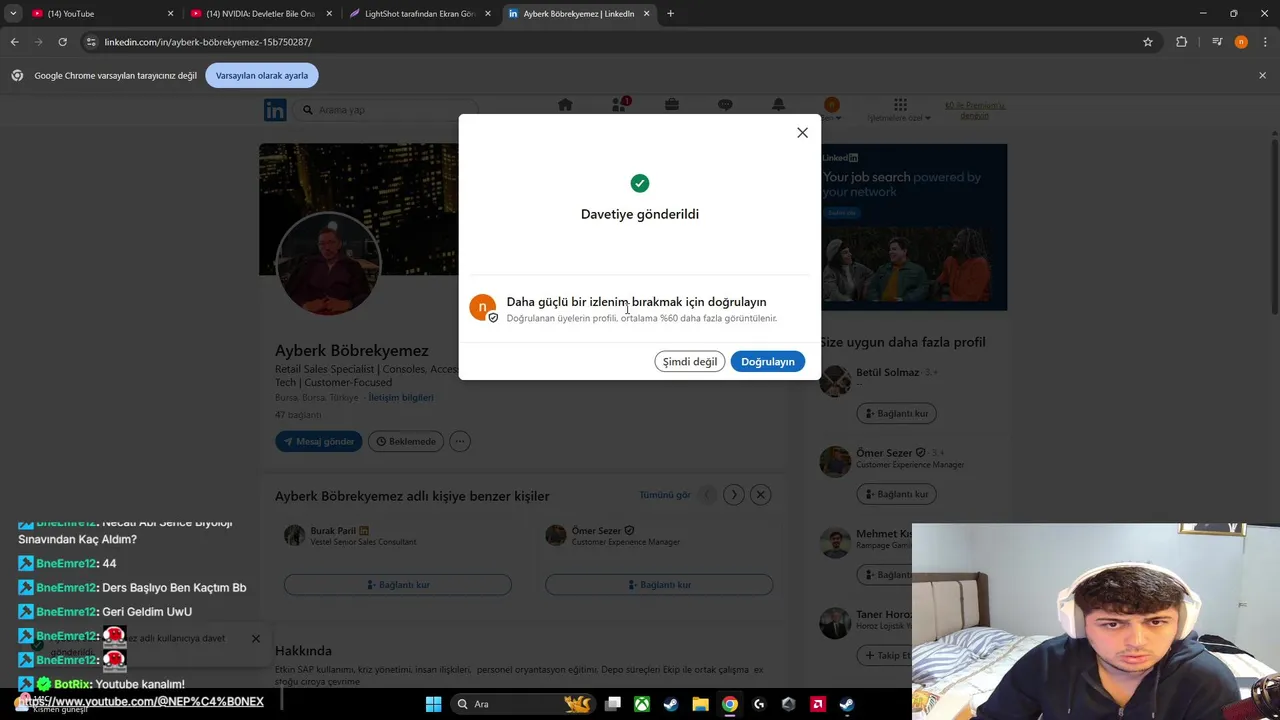This screenshot has width=1280, height=720.
Task: Dismiss the similar people section
Action: tap(761, 494)
